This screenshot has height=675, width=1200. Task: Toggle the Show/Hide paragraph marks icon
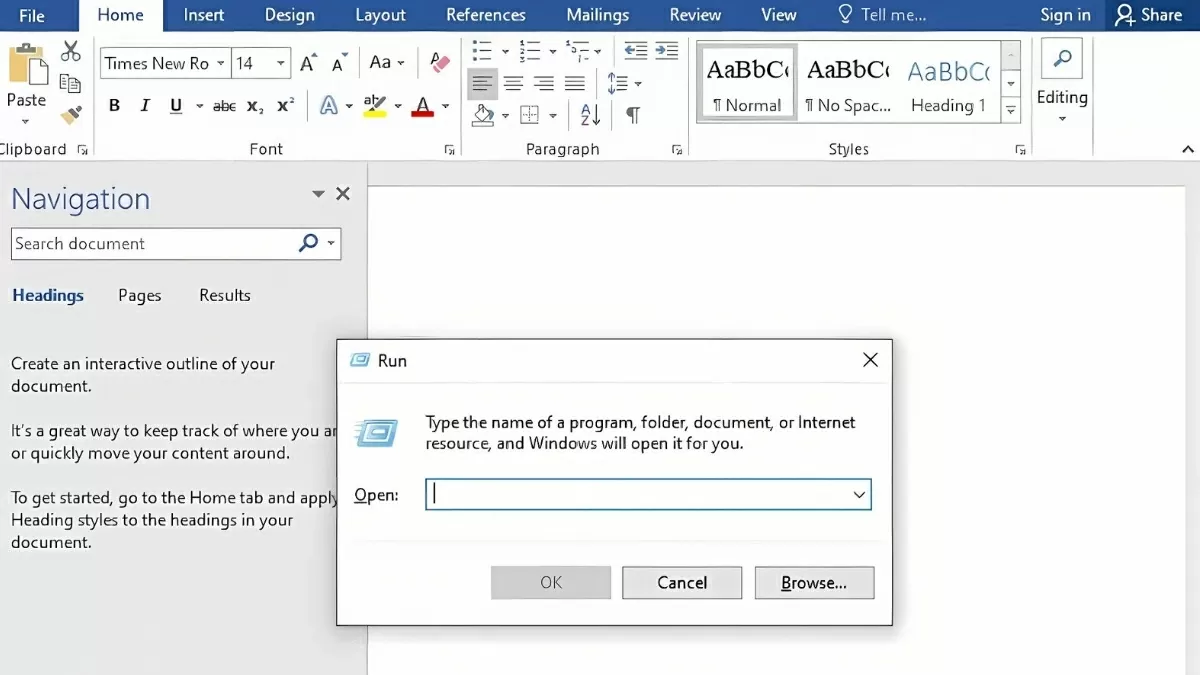click(633, 115)
